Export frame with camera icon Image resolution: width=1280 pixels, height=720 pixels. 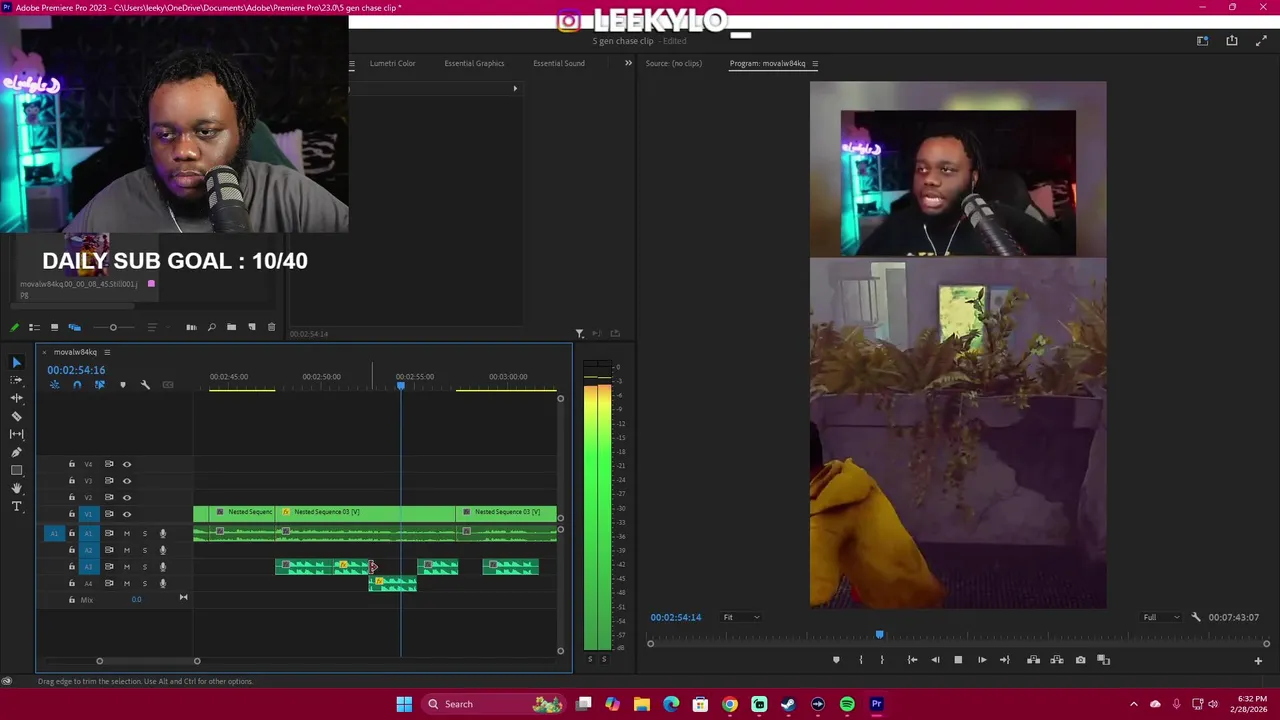point(1080,660)
